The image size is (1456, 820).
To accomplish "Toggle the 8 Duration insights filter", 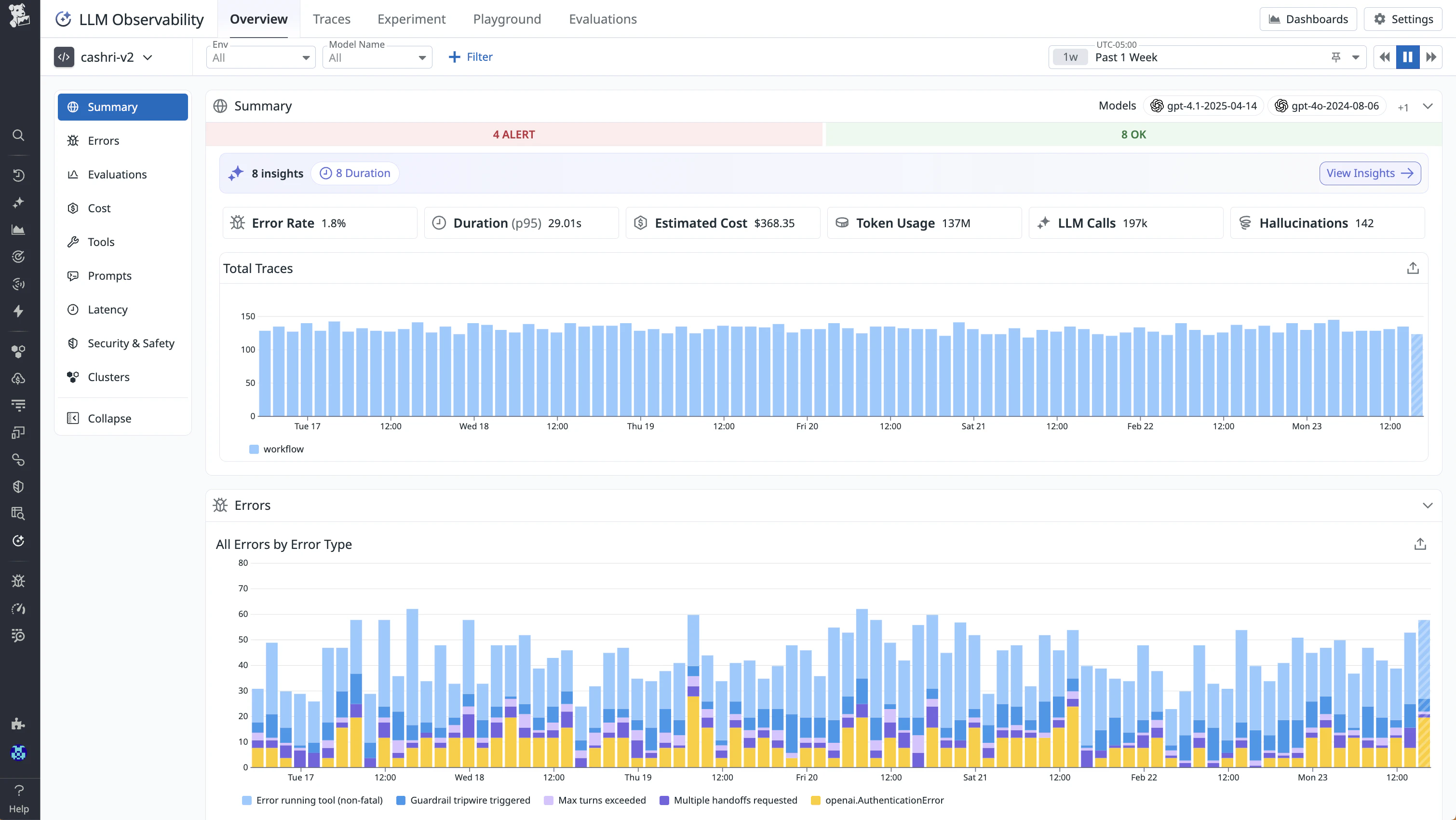I will [355, 173].
